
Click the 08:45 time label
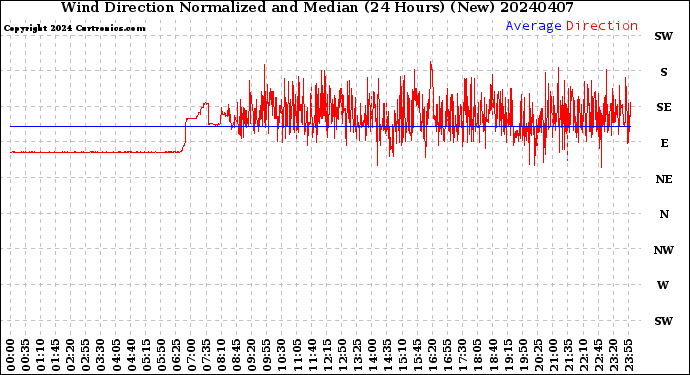237,355
